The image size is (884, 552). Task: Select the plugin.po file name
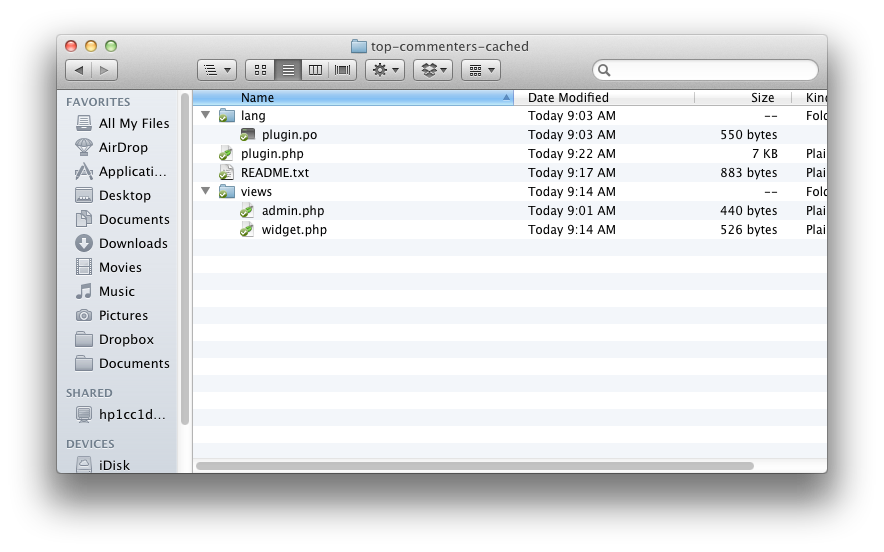pyautogui.click(x=289, y=135)
